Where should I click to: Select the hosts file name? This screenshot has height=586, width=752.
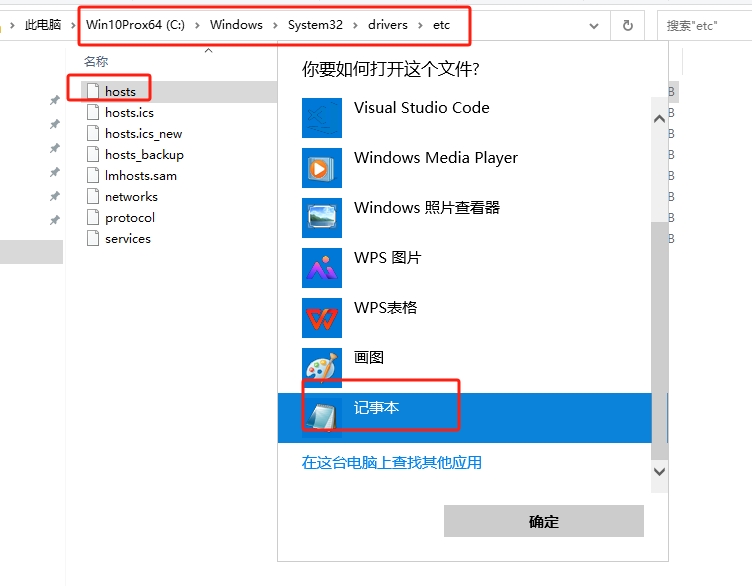pos(120,92)
